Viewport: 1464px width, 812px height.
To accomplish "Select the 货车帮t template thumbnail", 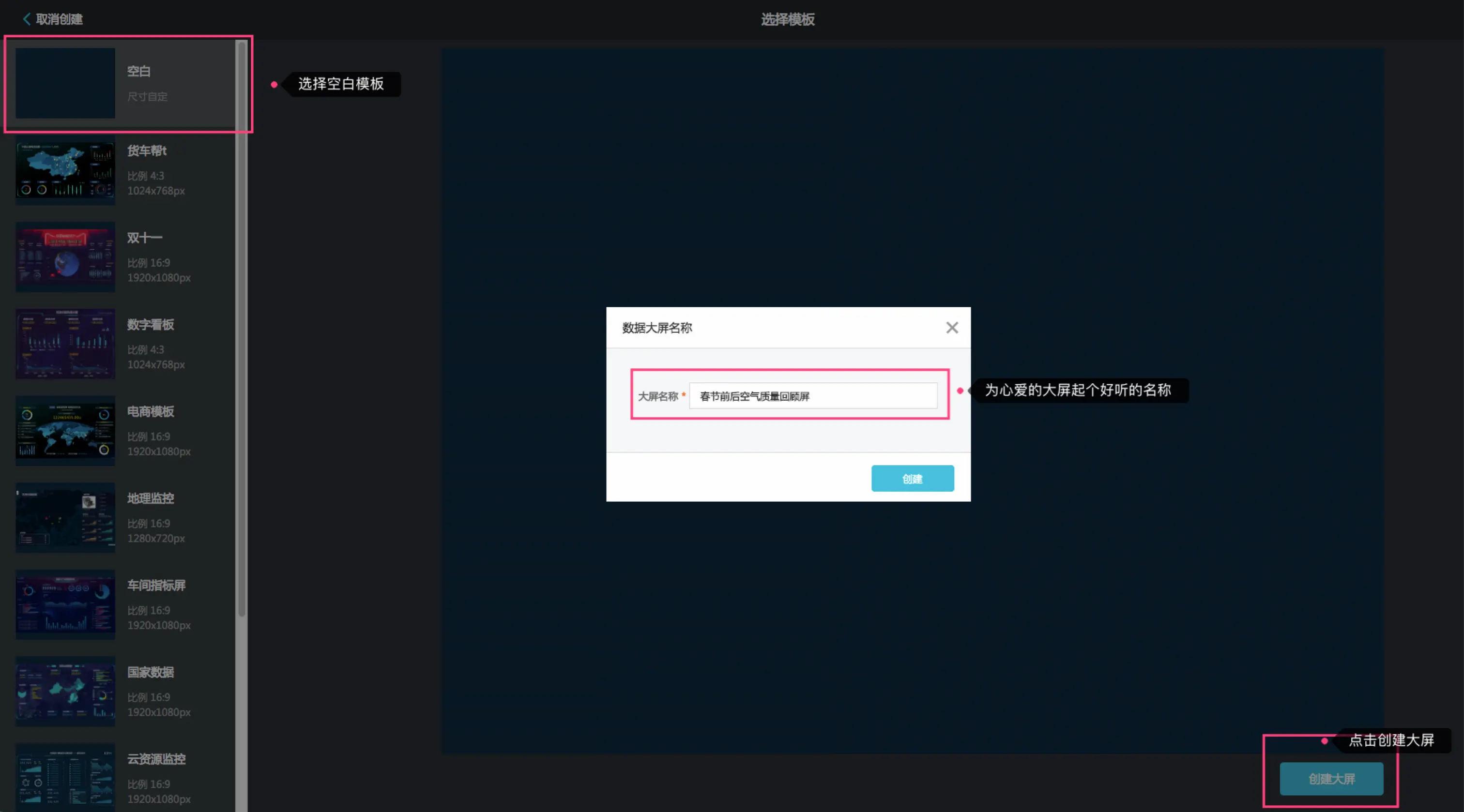I will [65, 170].
